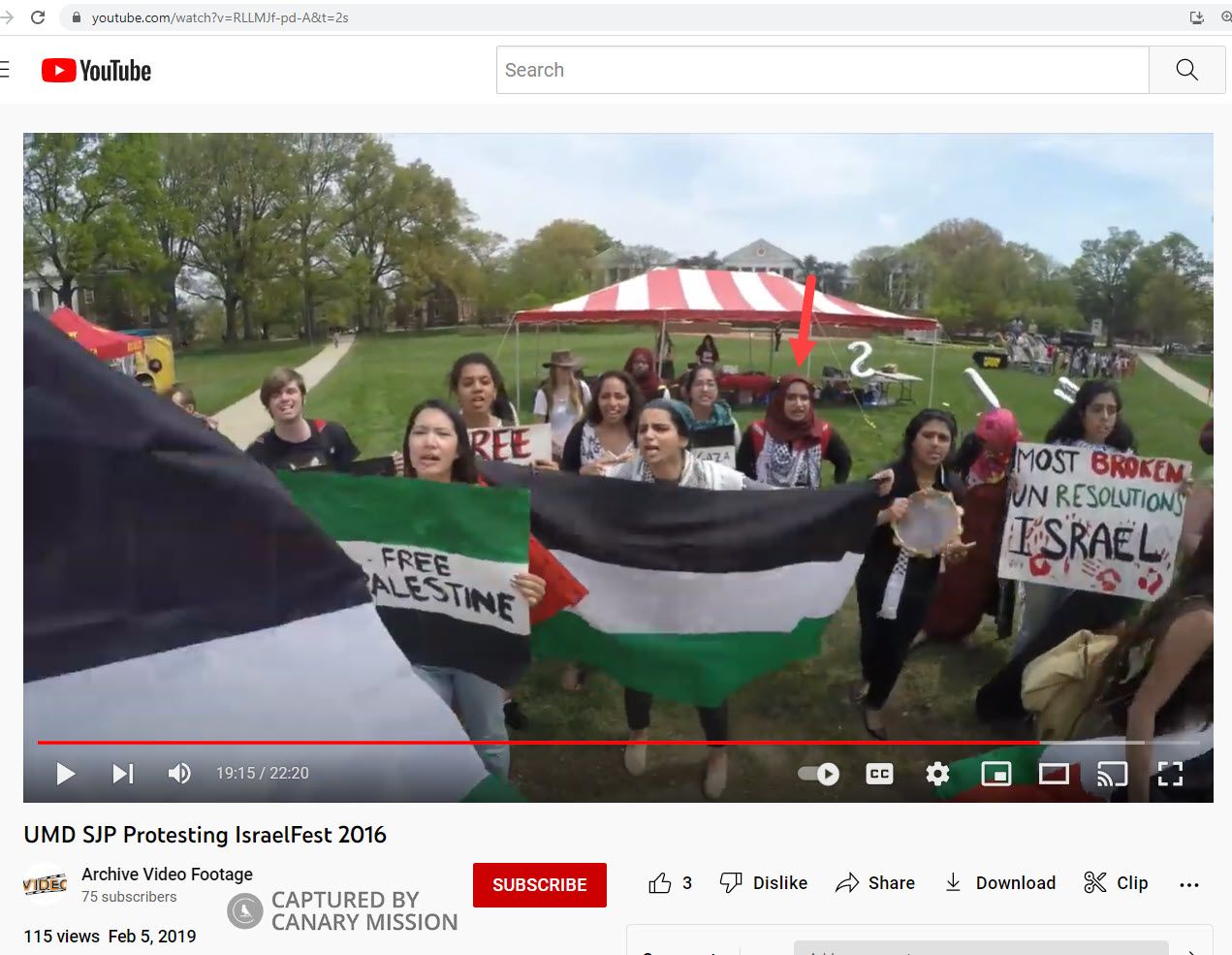
Task: Click the search input field
Action: (822, 69)
